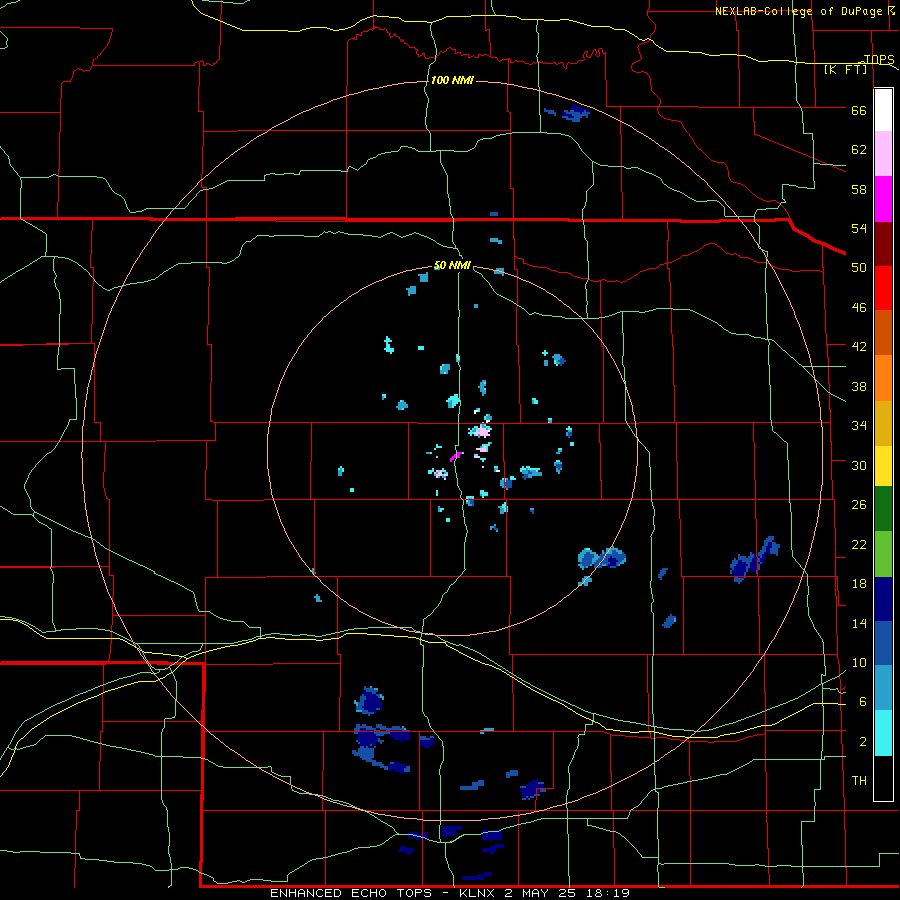Click the 34 scale value
Viewport: 900px width, 900px height.
[859, 425]
